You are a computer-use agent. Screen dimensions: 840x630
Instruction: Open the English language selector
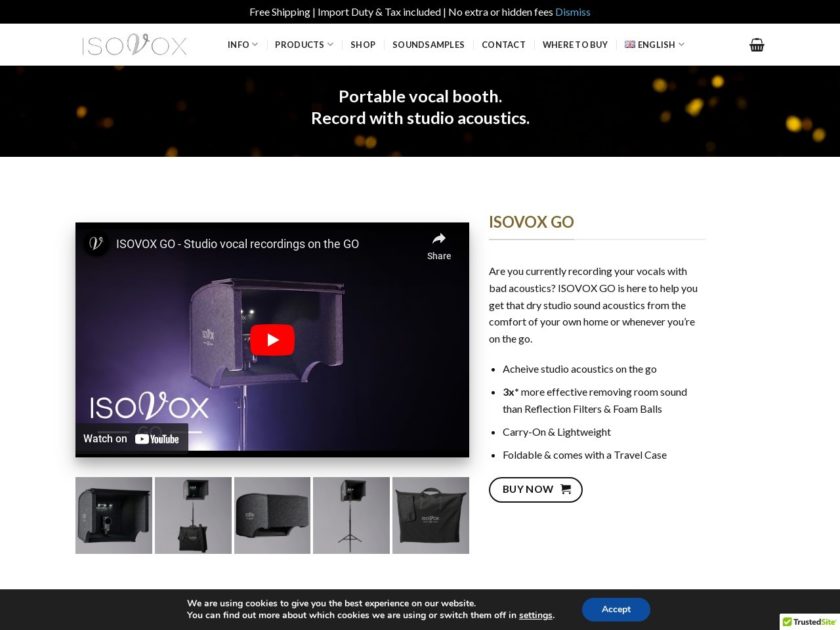[655, 45]
